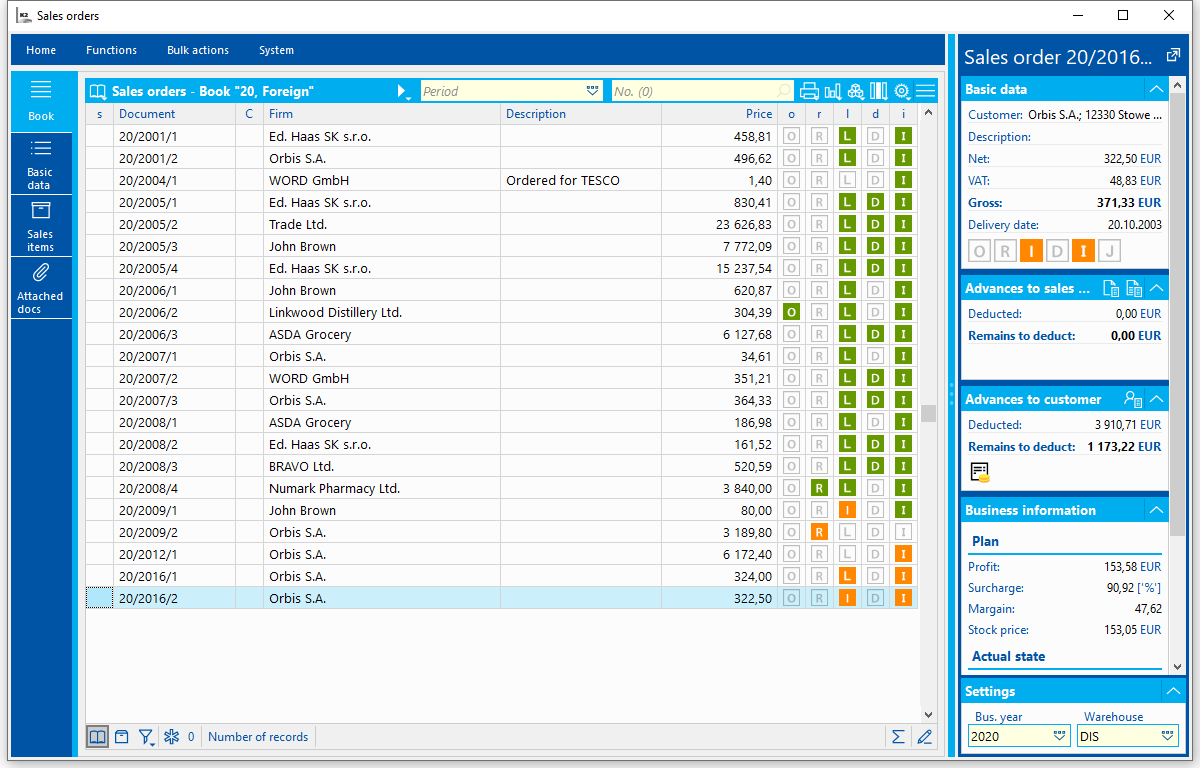The width and height of the screenshot is (1200, 768).
Task: Click the printer icon in the list toolbar
Action: point(809,91)
